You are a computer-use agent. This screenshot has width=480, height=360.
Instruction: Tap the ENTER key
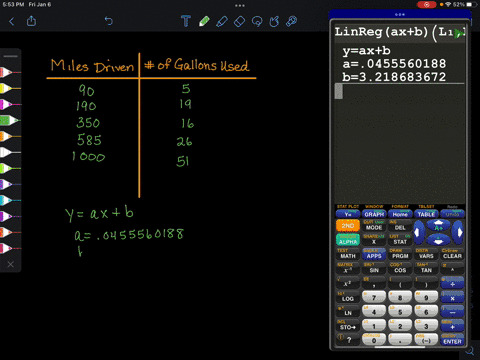click(x=452, y=341)
